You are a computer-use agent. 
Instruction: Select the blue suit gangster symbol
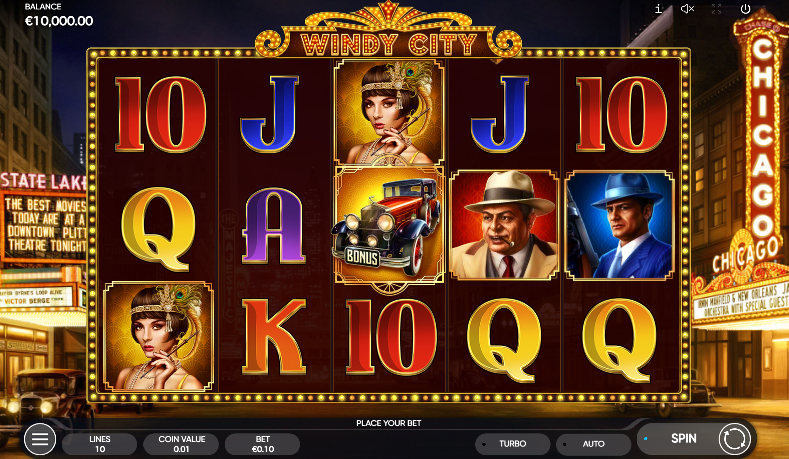click(x=619, y=225)
